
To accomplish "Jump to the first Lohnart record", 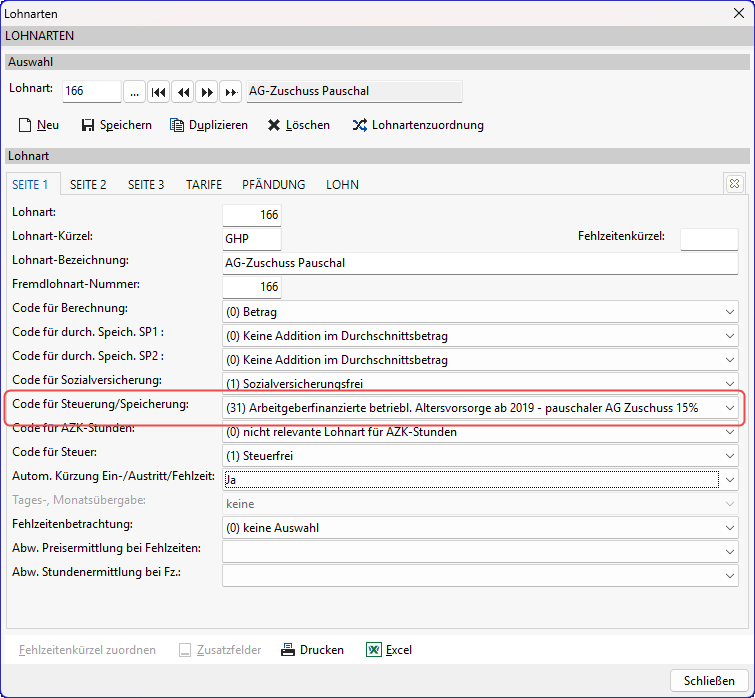I will pos(158,91).
